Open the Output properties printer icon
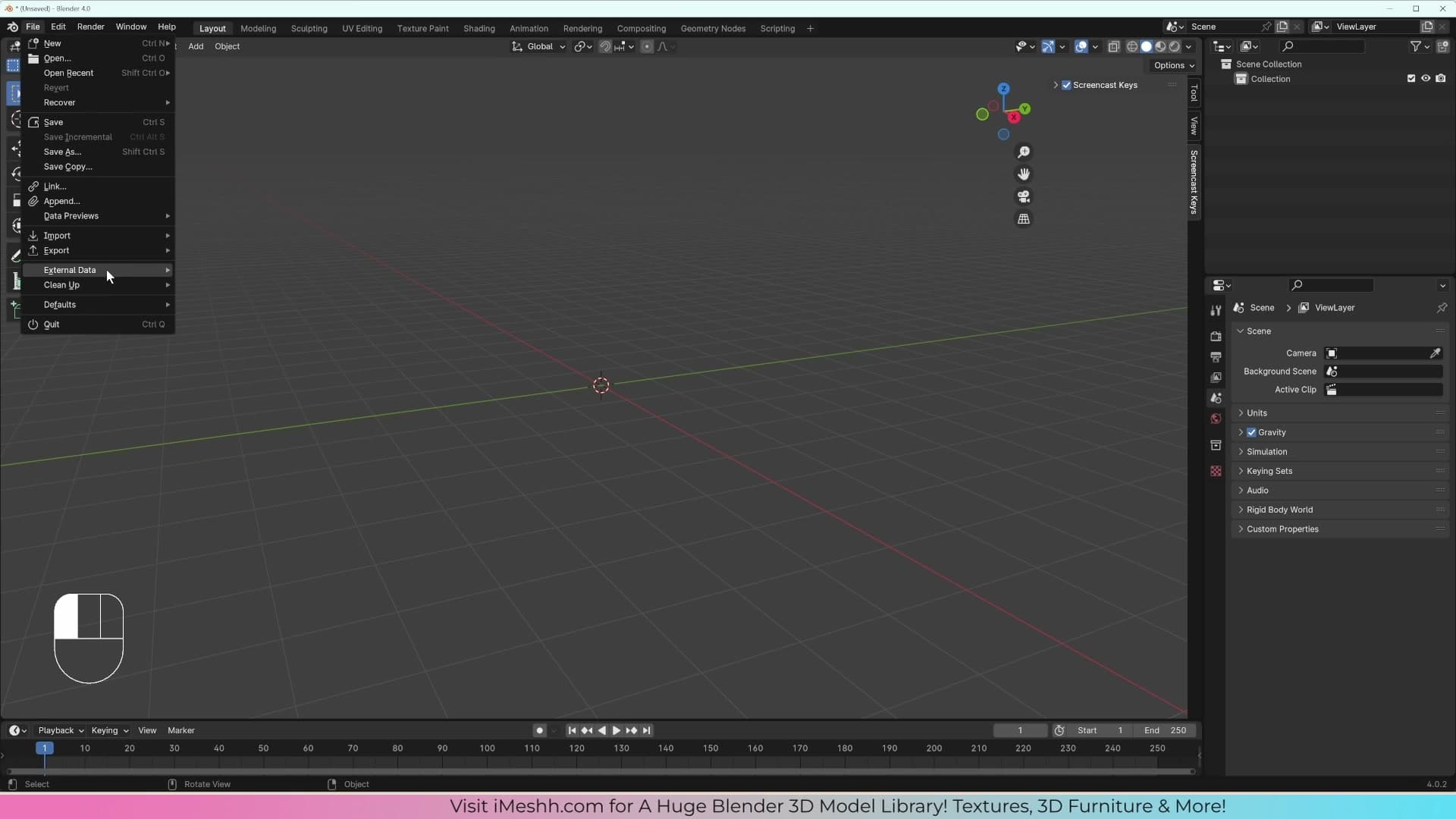 pos(1216,356)
